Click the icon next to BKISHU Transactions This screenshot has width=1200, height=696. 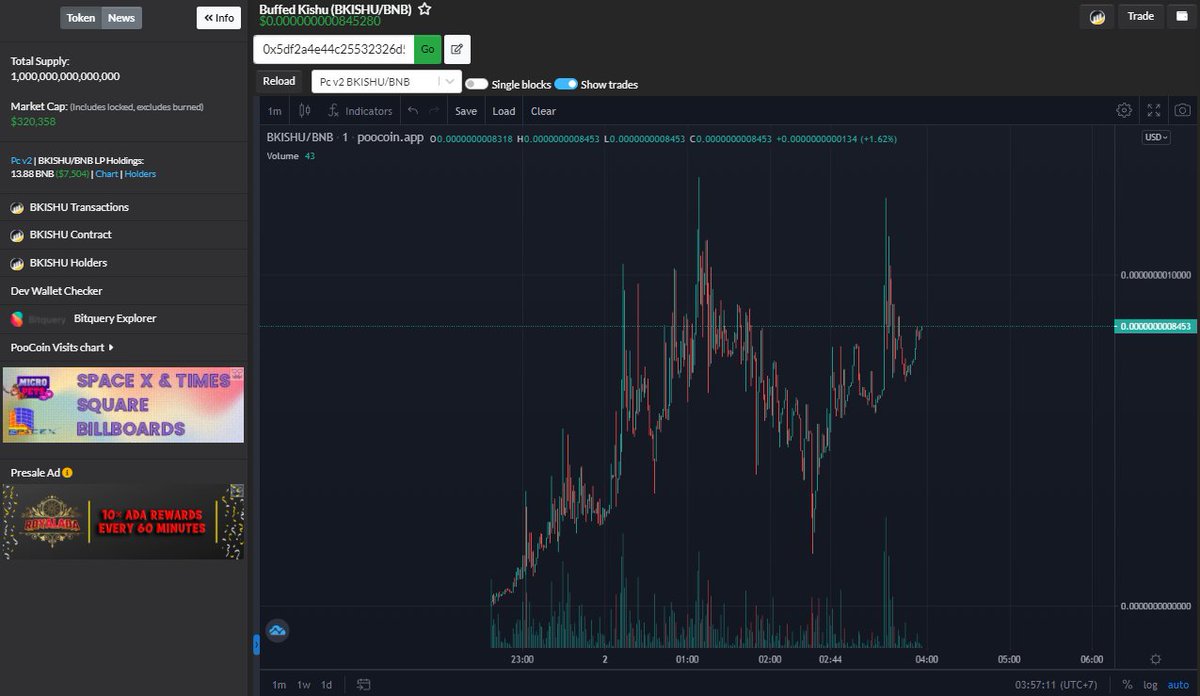click(x=17, y=208)
